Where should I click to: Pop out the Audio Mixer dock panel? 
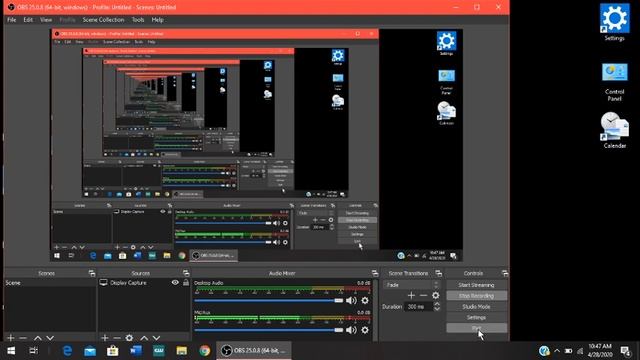tap(375, 273)
